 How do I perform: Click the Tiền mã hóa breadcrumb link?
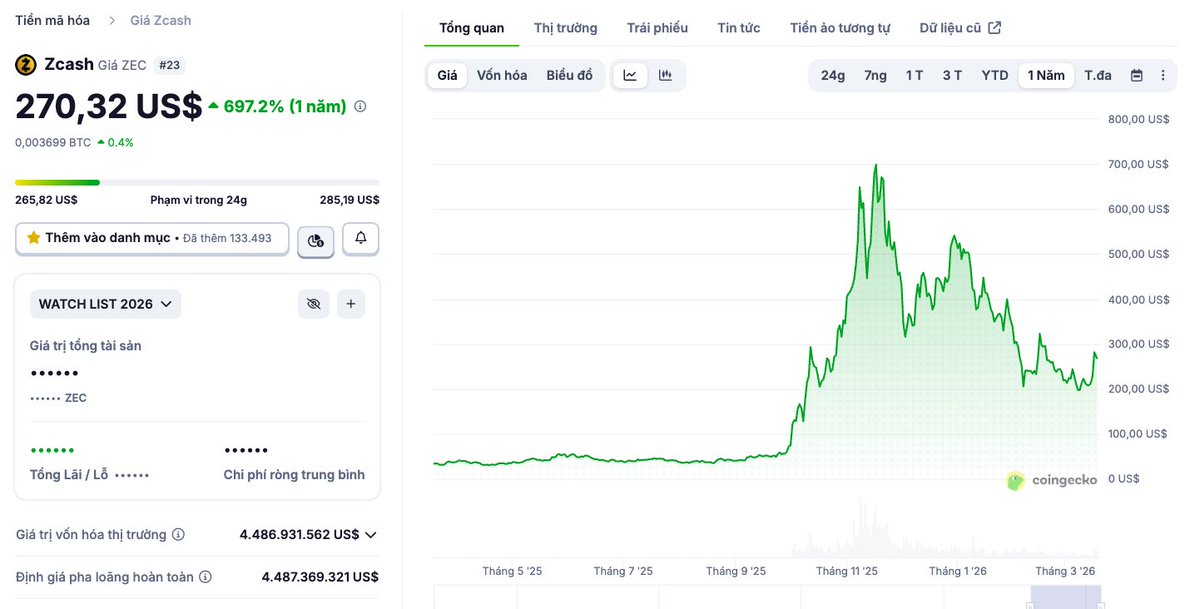tap(52, 20)
